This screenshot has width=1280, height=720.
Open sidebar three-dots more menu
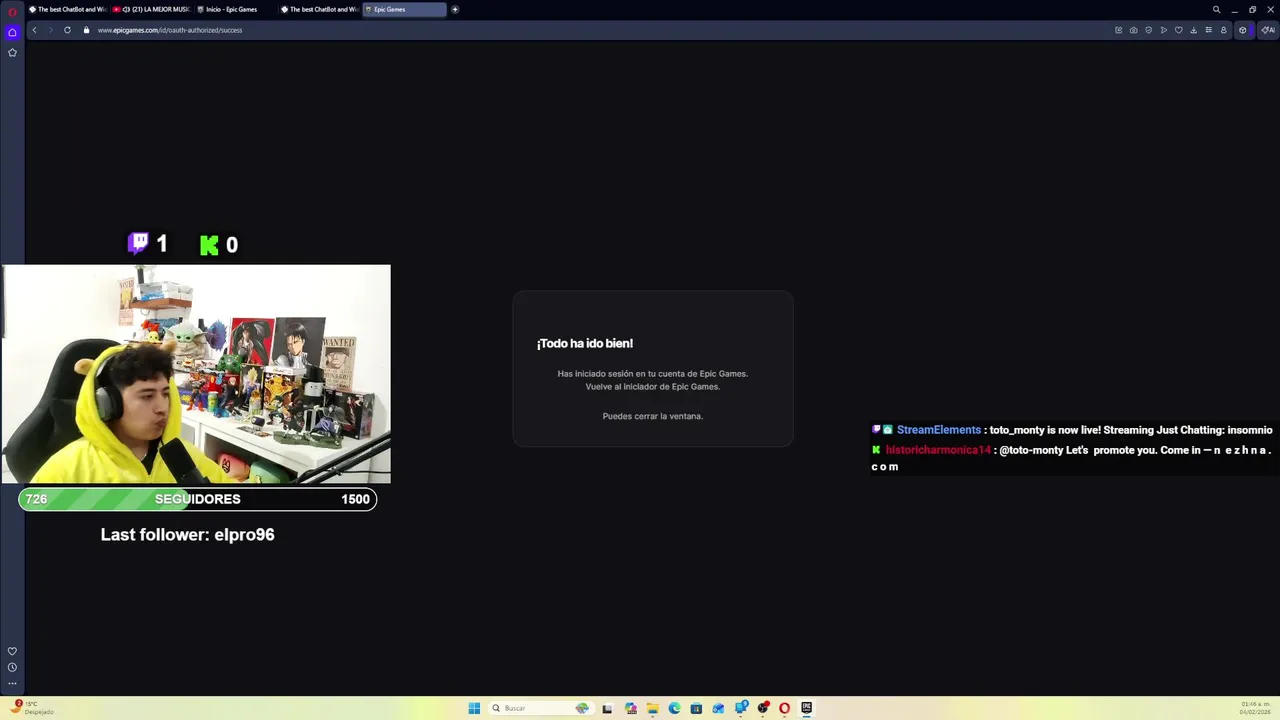click(12, 684)
